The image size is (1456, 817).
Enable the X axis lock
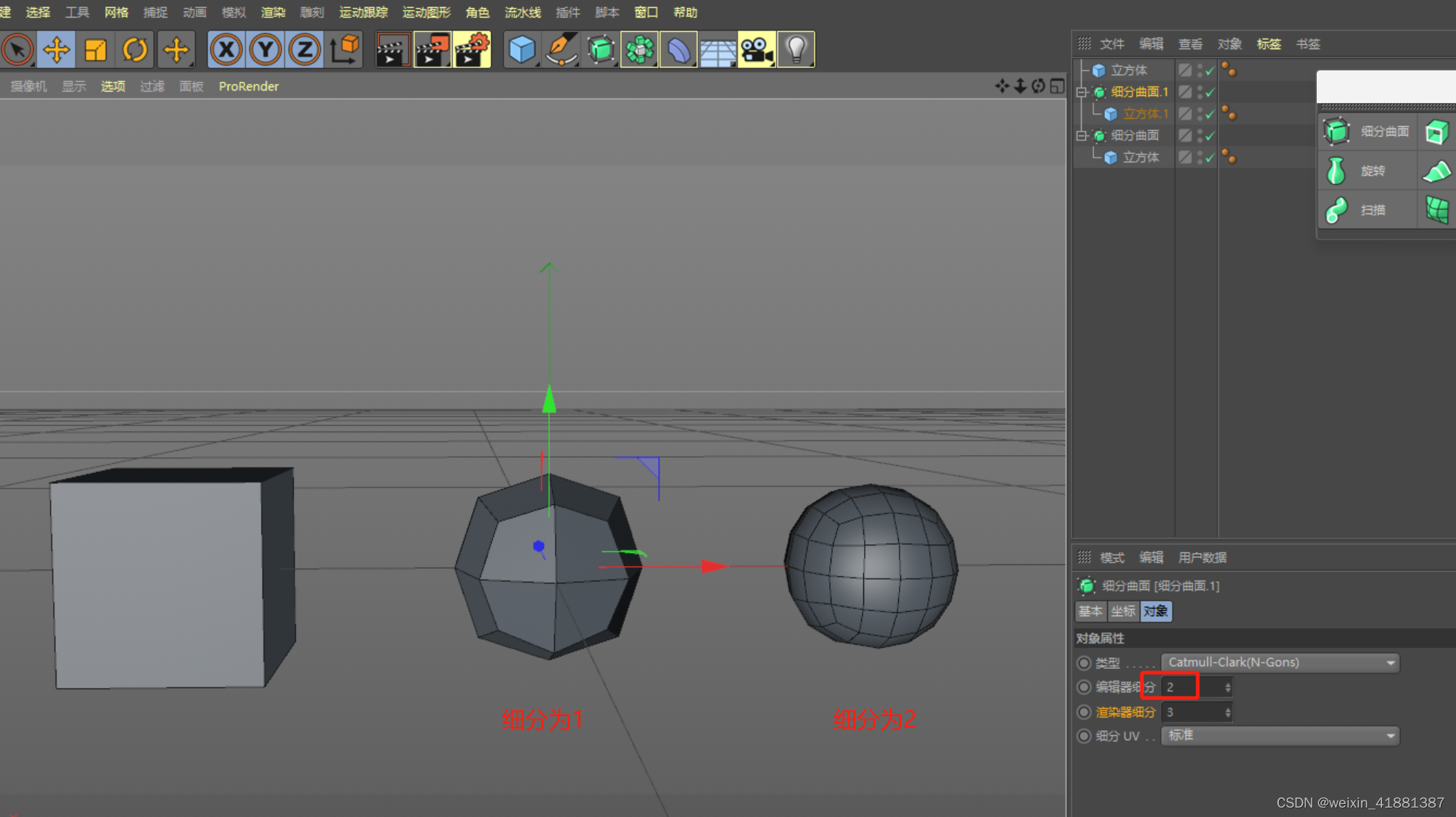click(226, 49)
